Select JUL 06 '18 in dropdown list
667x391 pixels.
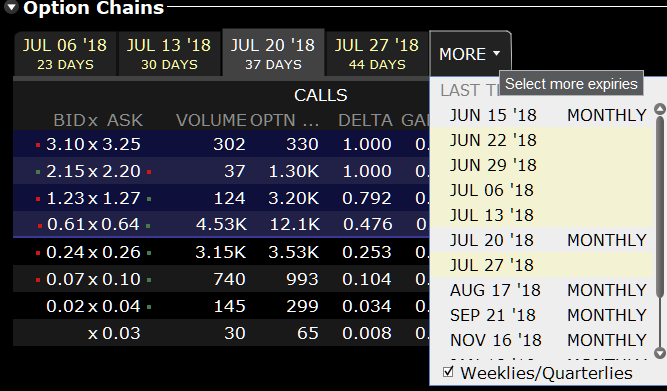[x=542, y=190]
